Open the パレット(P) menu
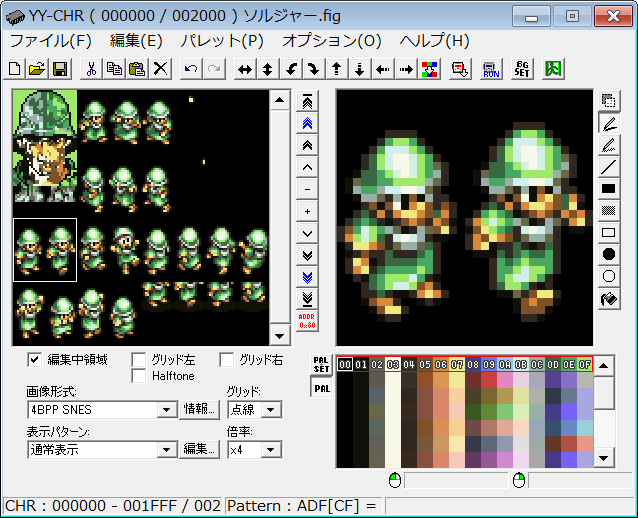The width and height of the screenshot is (638, 518). pyautogui.click(x=222, y=41)
